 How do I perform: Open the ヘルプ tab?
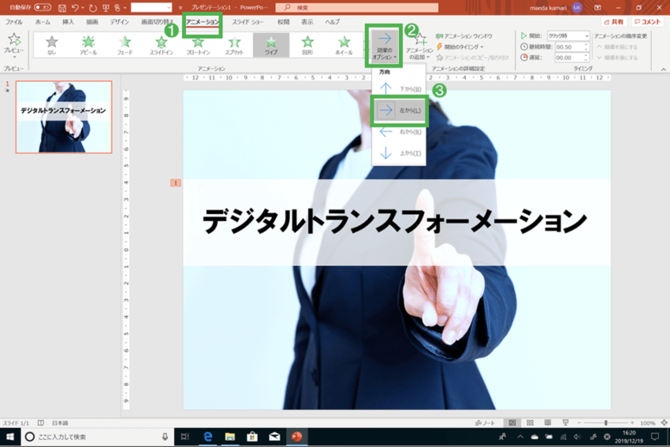pyautogui.click(x=332, y=22)
